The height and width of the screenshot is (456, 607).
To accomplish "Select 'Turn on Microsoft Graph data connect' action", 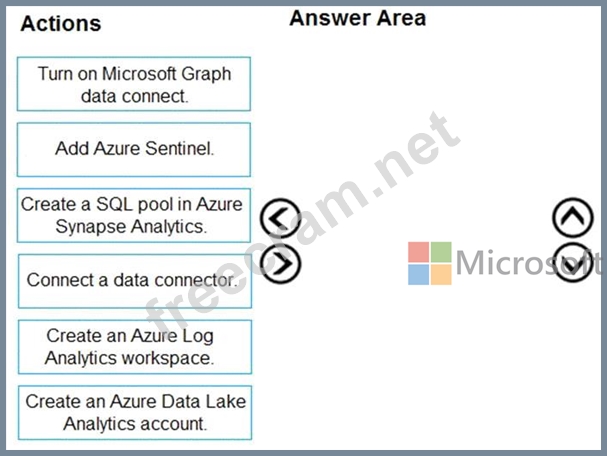I will (134, 84).
